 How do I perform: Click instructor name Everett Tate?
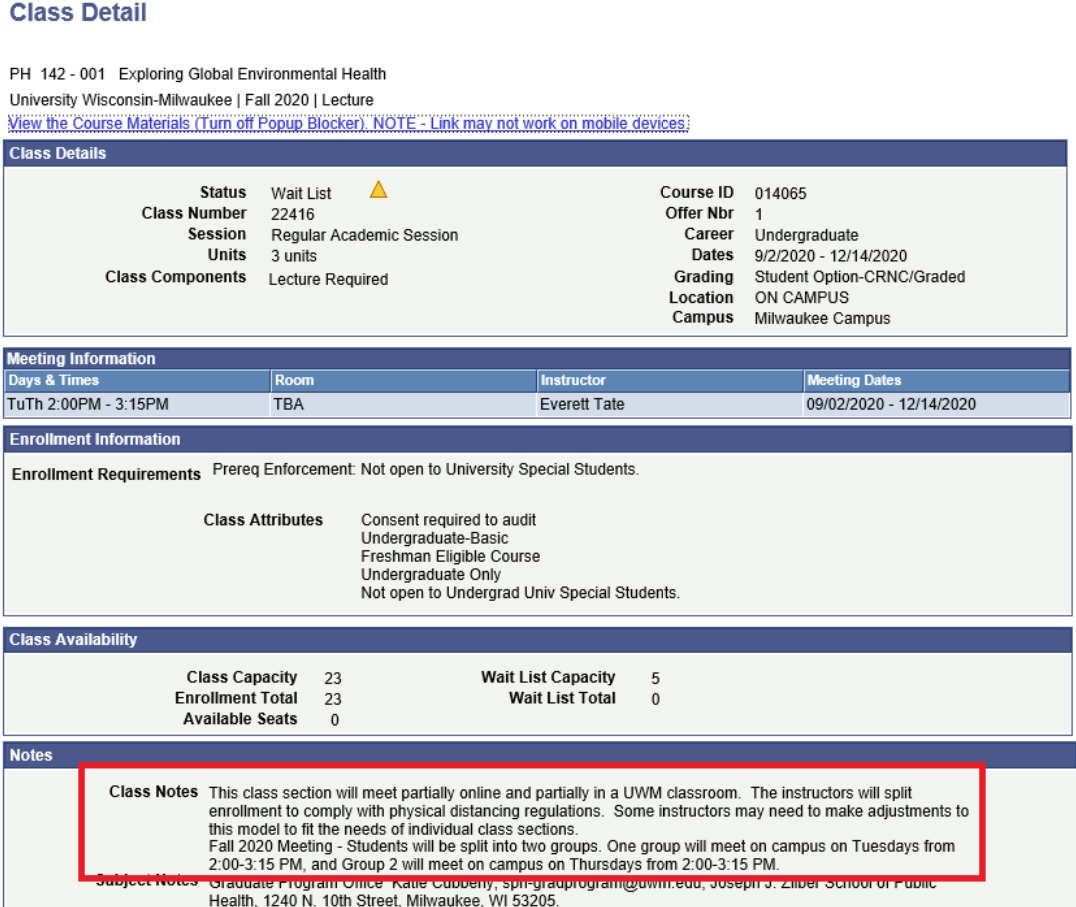pos(582,404)
